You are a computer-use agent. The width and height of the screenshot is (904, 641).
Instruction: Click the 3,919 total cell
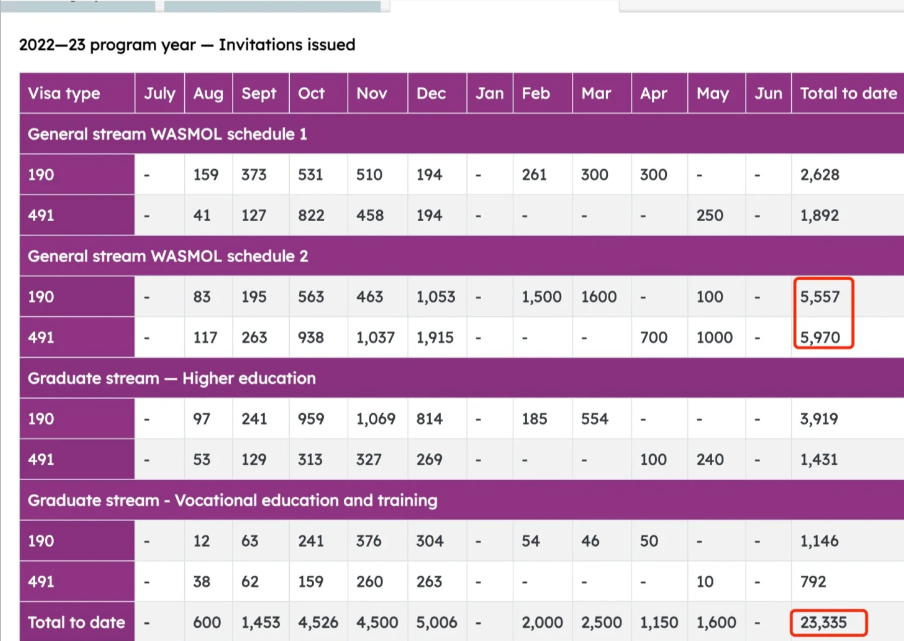pos(848,419)
